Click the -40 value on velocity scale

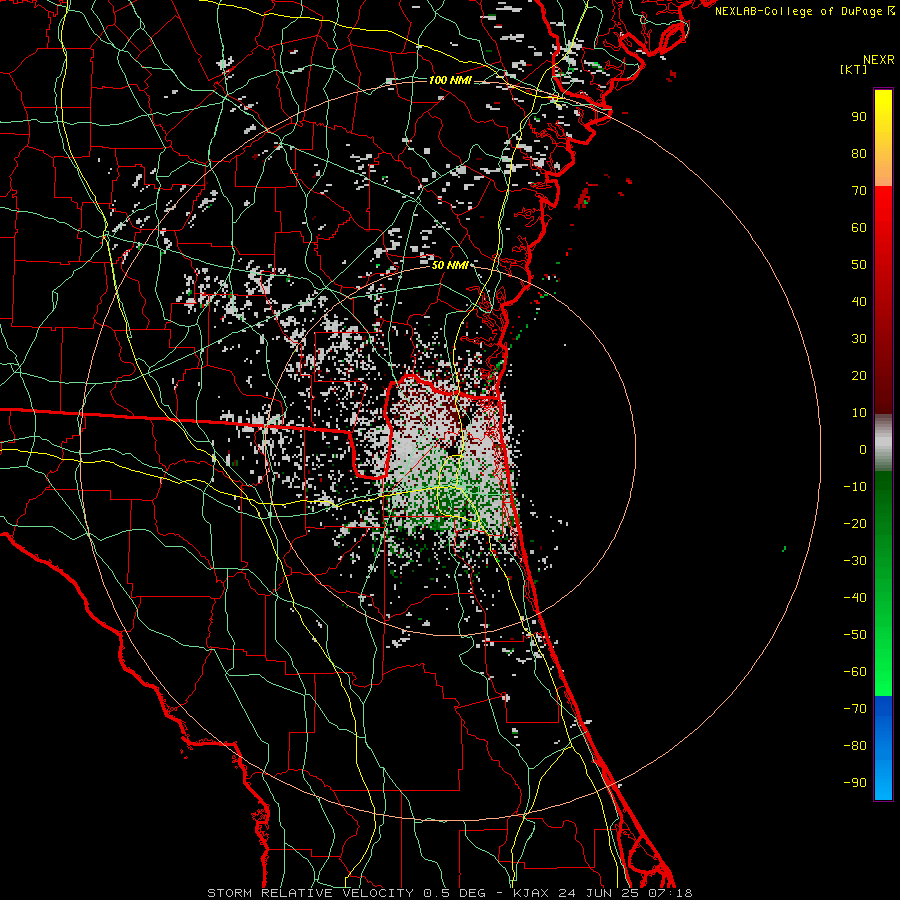(855, 598)
